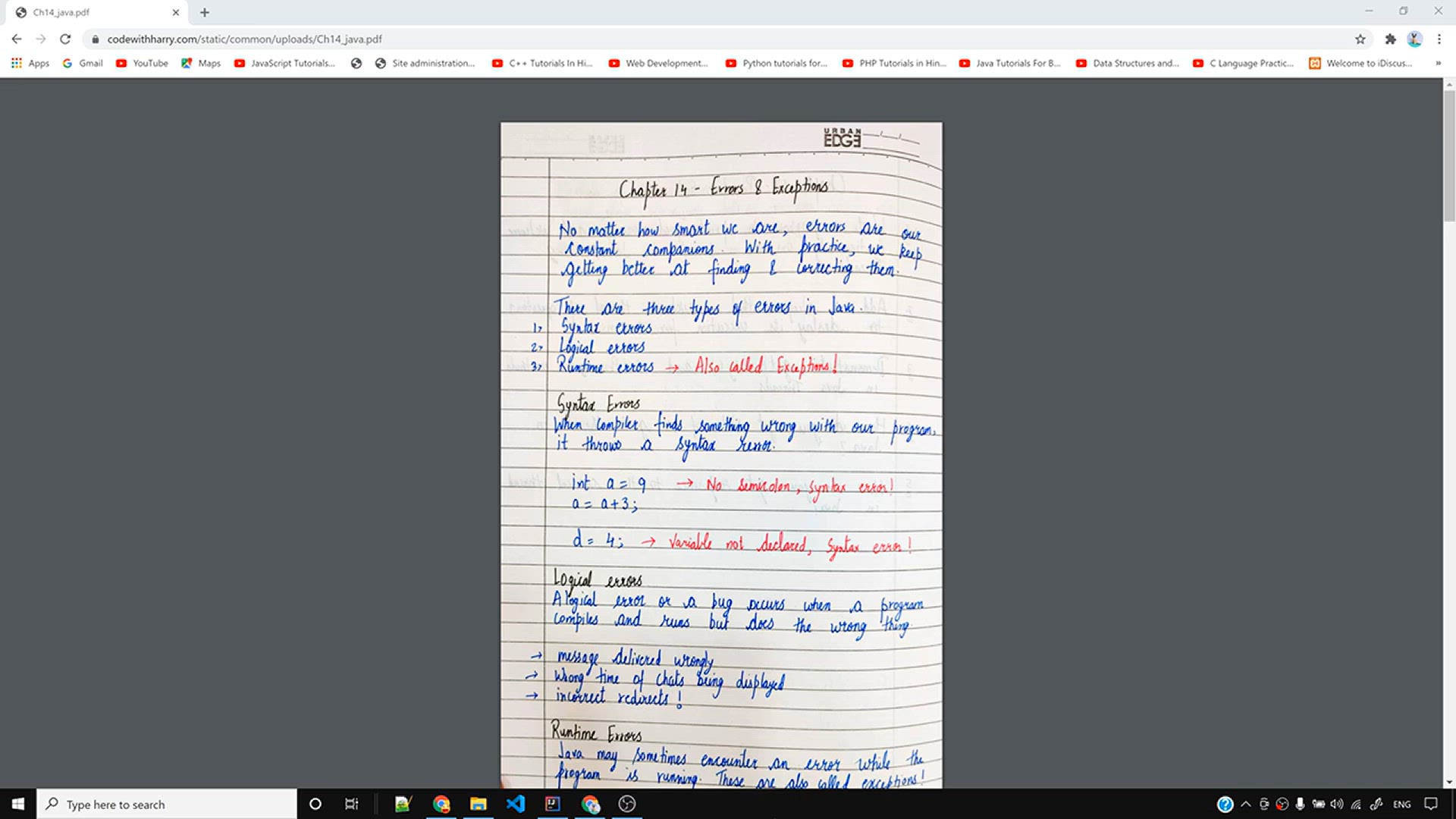Open the PHP Tutorials in Hindi bookmark
1456x819 pixels.
[x=894, y=63]
